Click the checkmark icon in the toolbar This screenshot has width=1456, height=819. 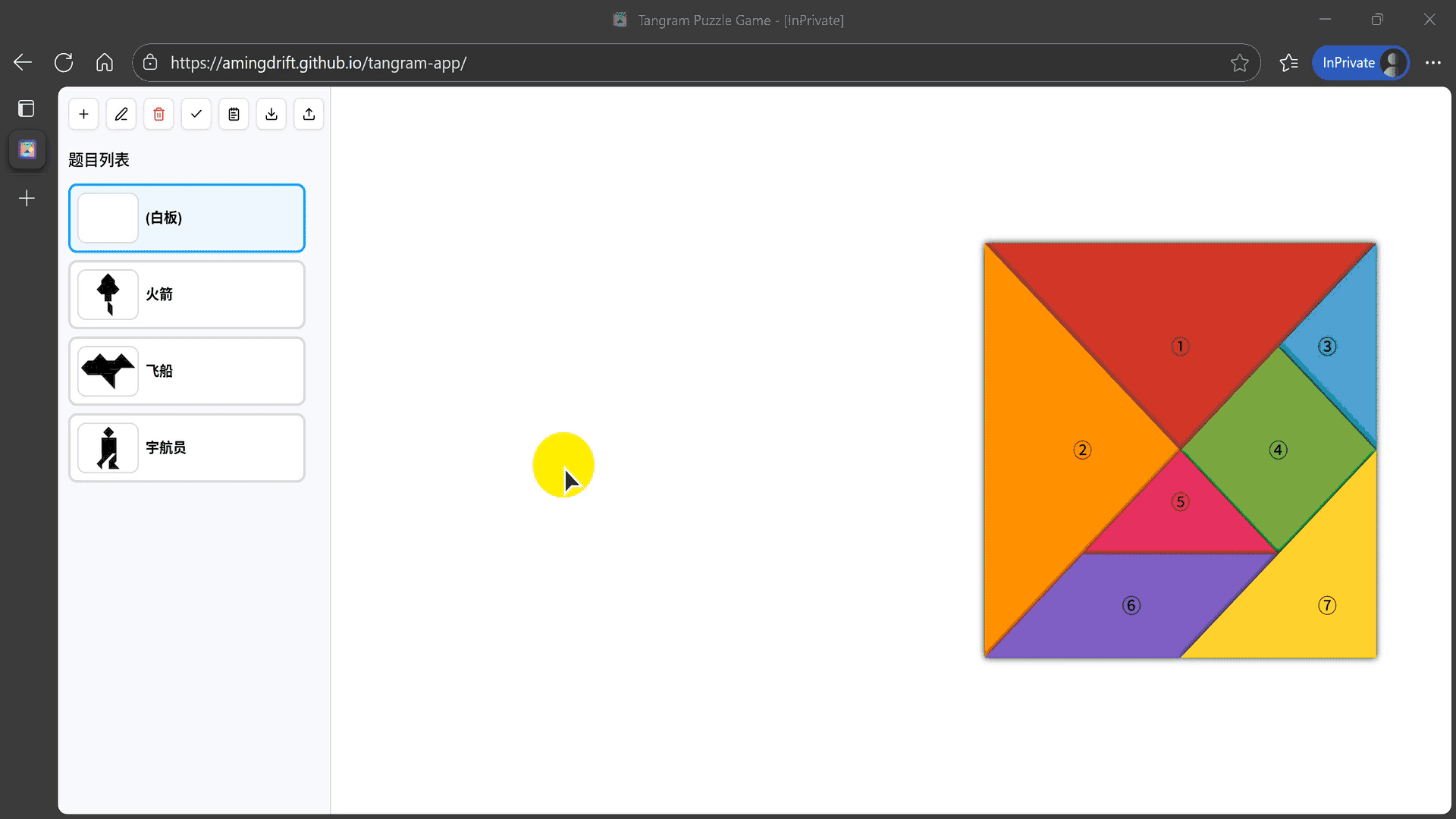[x=196, y=115]
